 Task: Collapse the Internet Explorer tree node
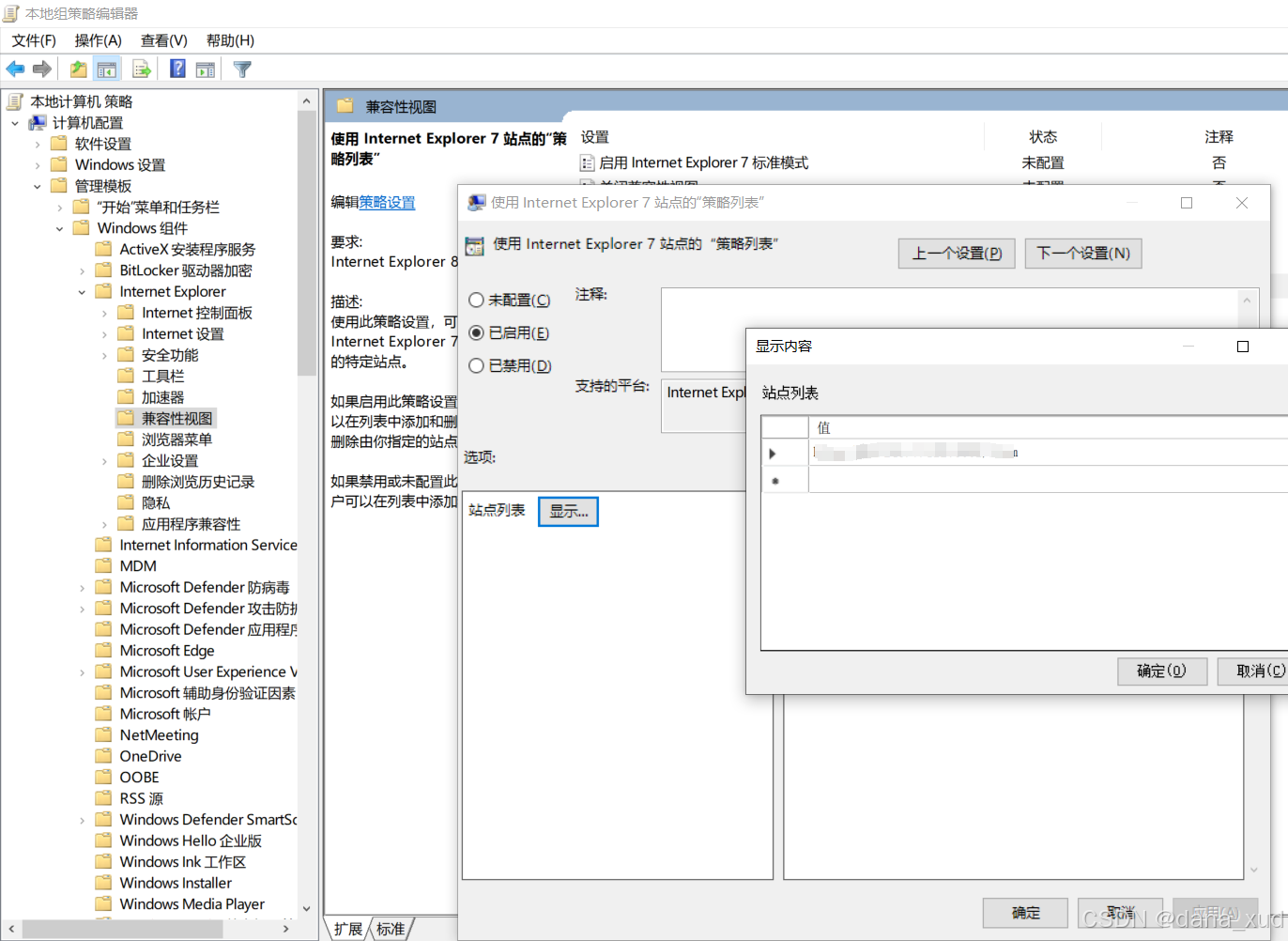coord(83,292)
